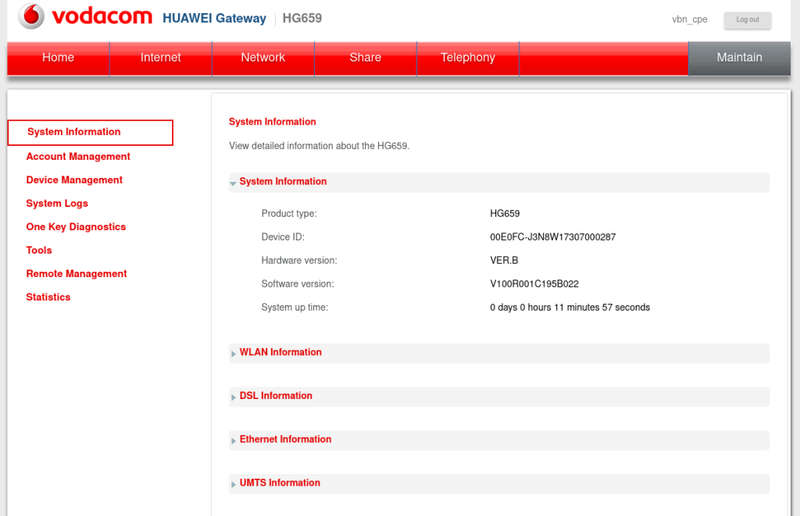Click the 'Device ID:' label
This screenshot has width=800, height=516.
point(283,237)
